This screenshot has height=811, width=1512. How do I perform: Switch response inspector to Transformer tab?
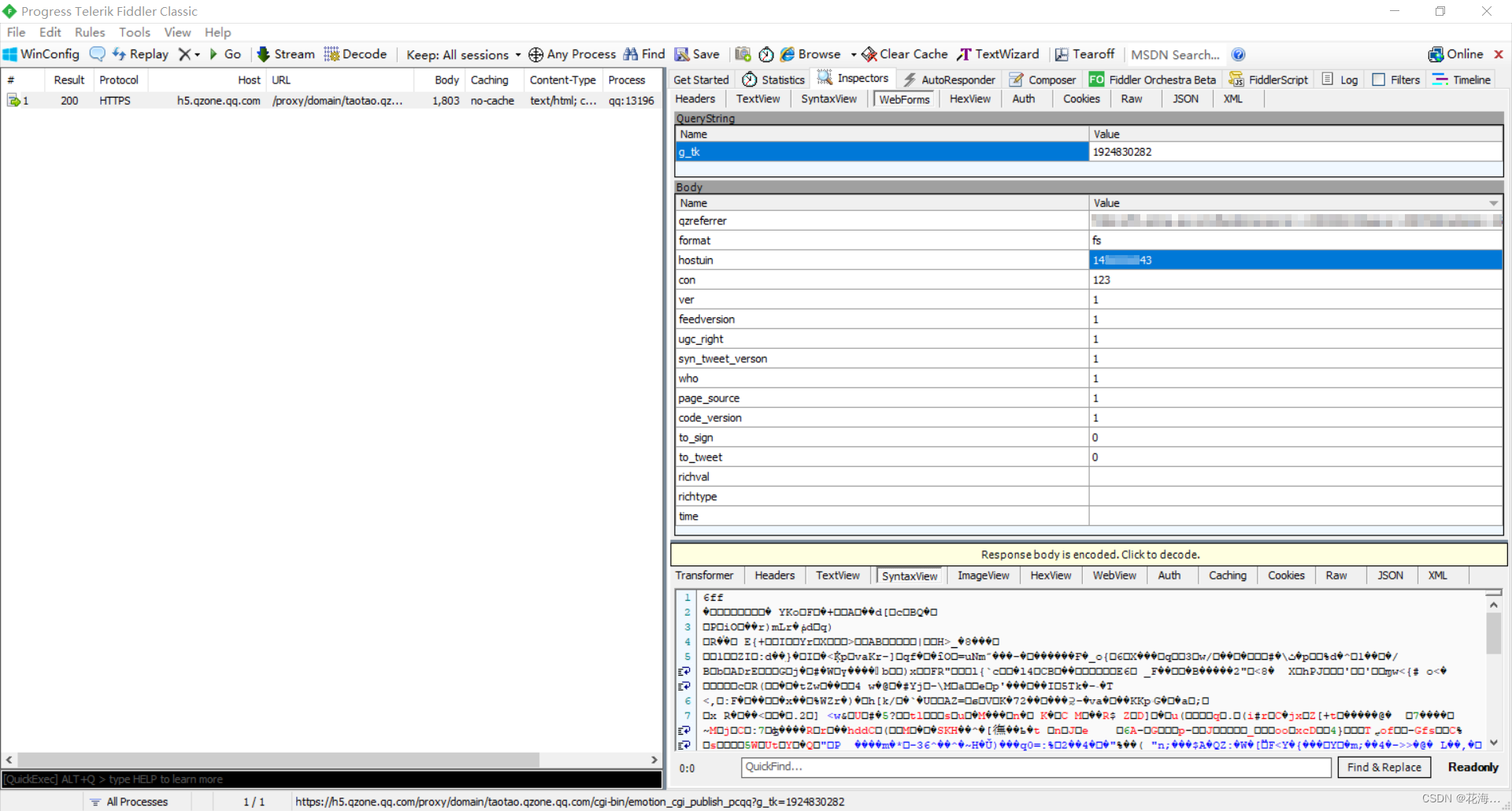point(704,576)
